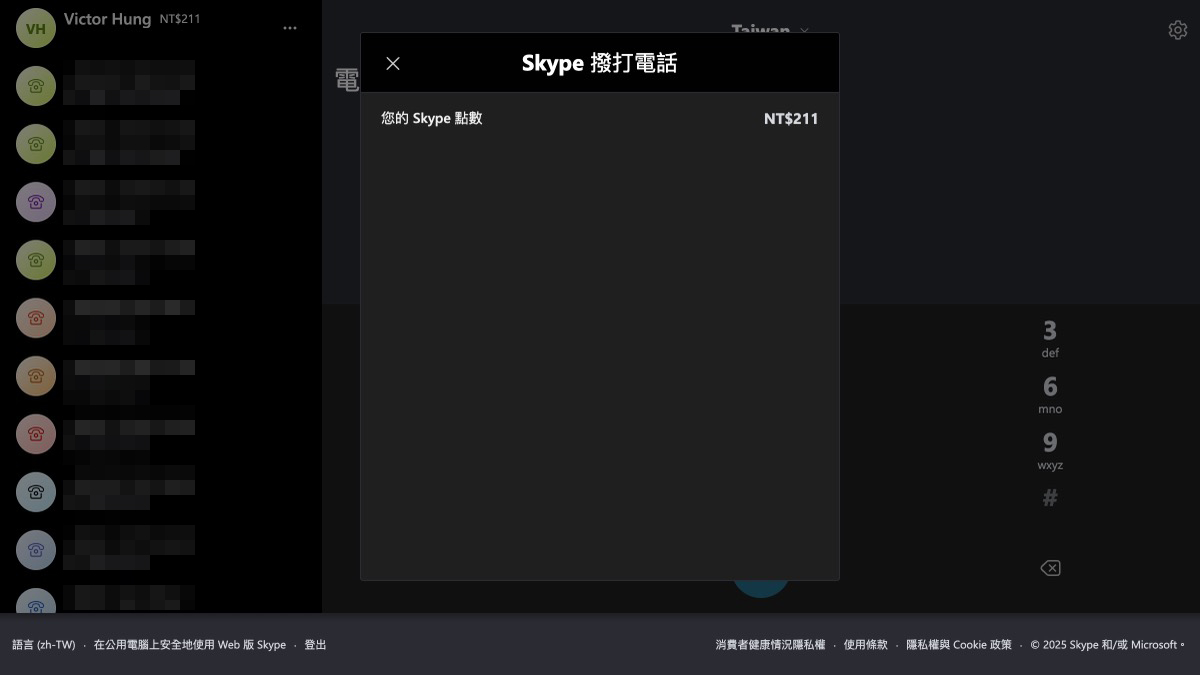Tap dial pad key 3 def

pos(1050,338)
